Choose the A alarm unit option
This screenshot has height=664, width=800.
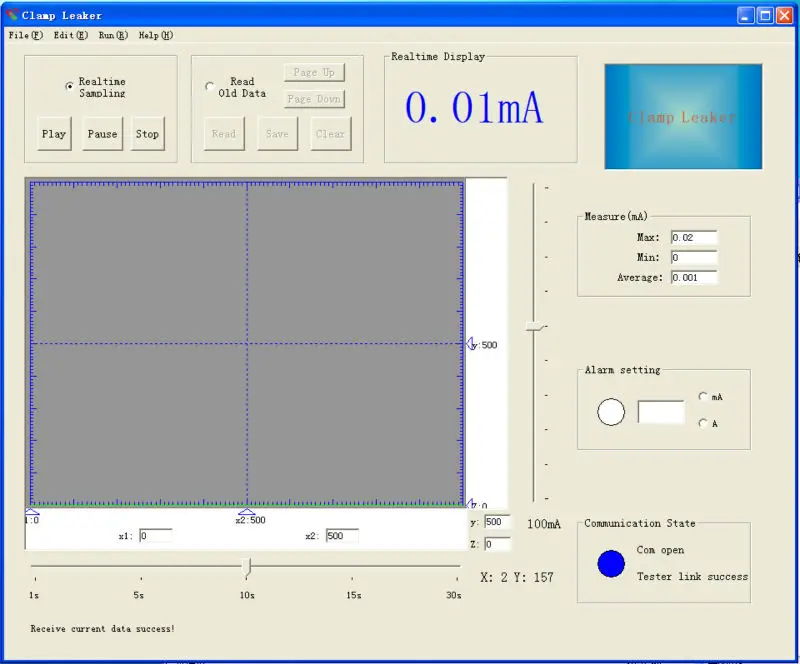click(x=703, y=423)
